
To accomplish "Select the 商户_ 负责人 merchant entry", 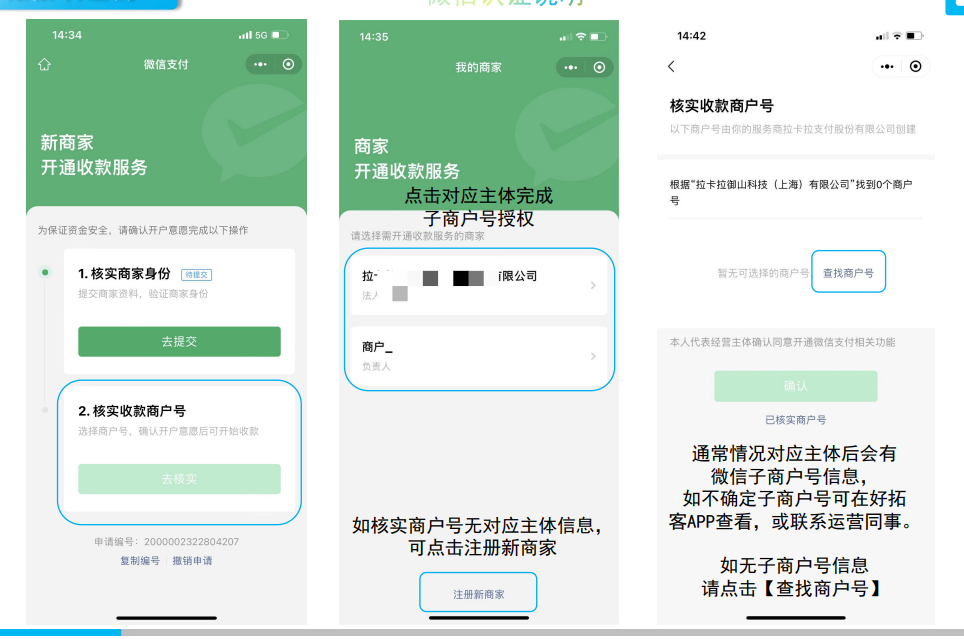I will [479, 356].
